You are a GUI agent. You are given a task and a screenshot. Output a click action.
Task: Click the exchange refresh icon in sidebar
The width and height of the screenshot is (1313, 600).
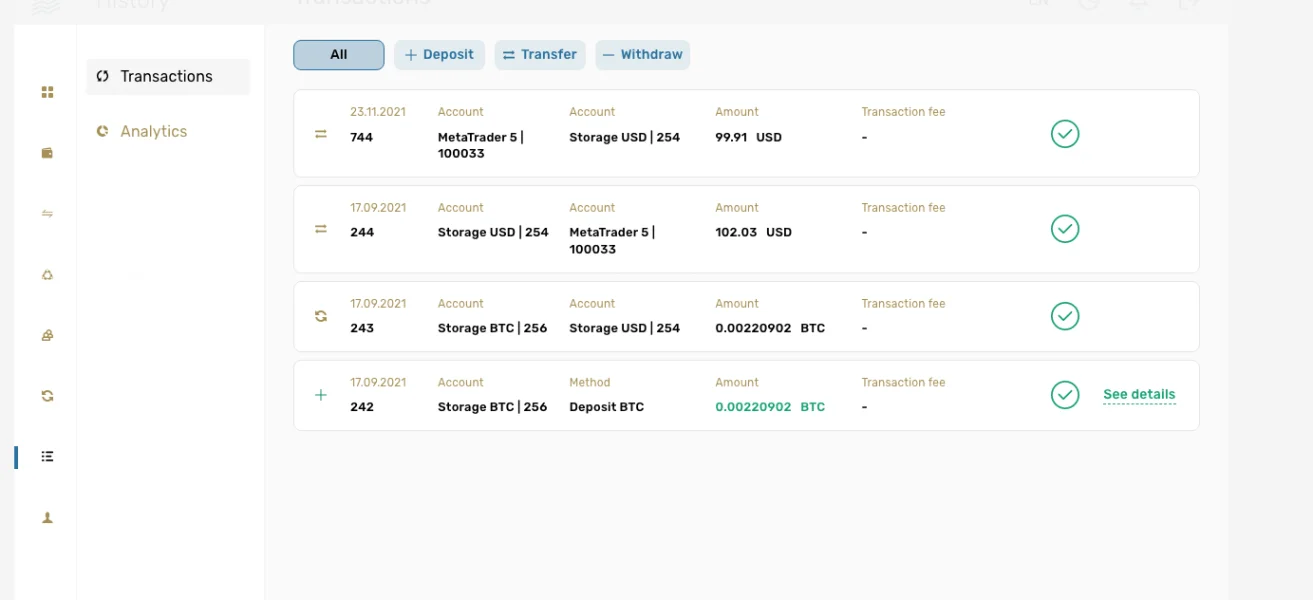point(47,396)
